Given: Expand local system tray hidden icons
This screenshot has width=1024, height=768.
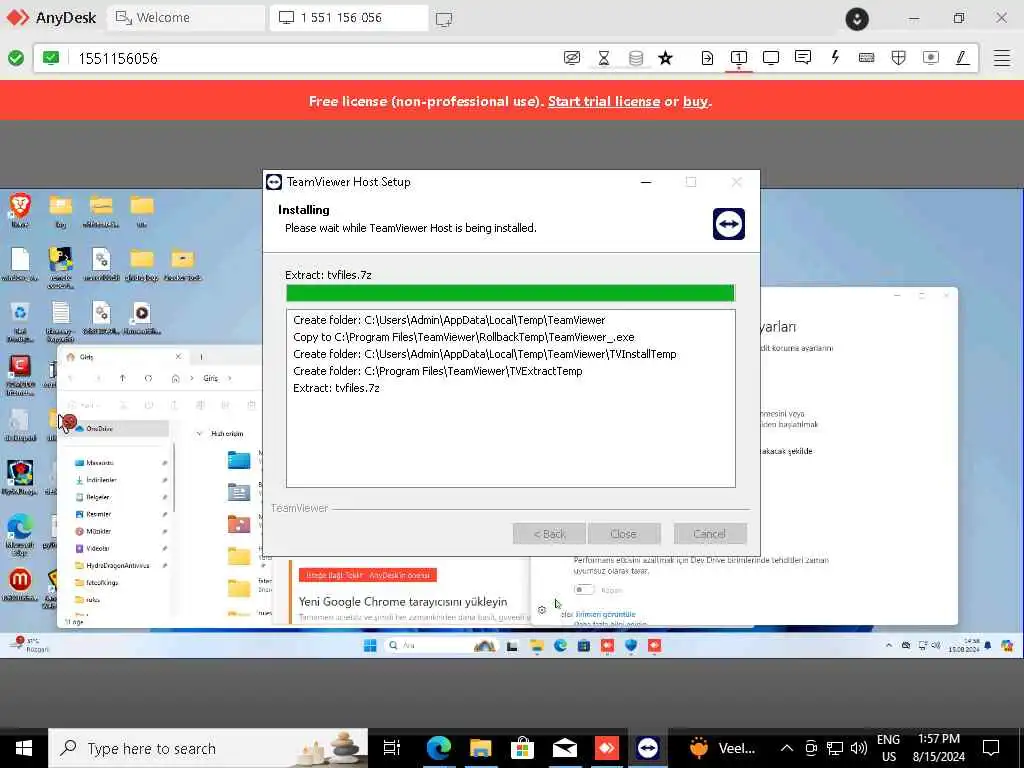Looking at the screenshot, I should [787, 748].
